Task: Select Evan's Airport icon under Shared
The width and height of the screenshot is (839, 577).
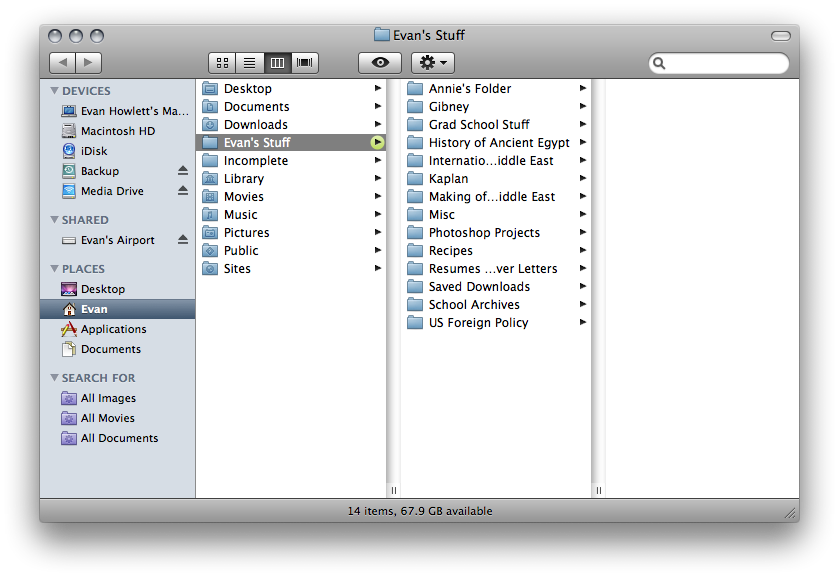Action: tap(69, 240)
